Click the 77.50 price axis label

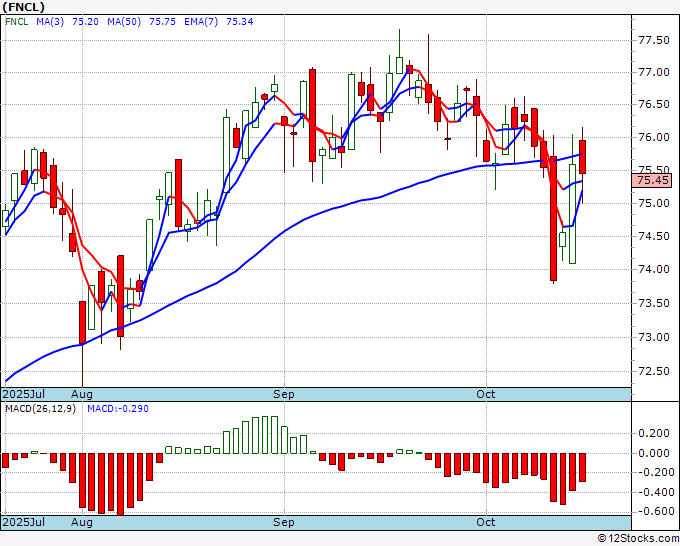tap(654, 41)
